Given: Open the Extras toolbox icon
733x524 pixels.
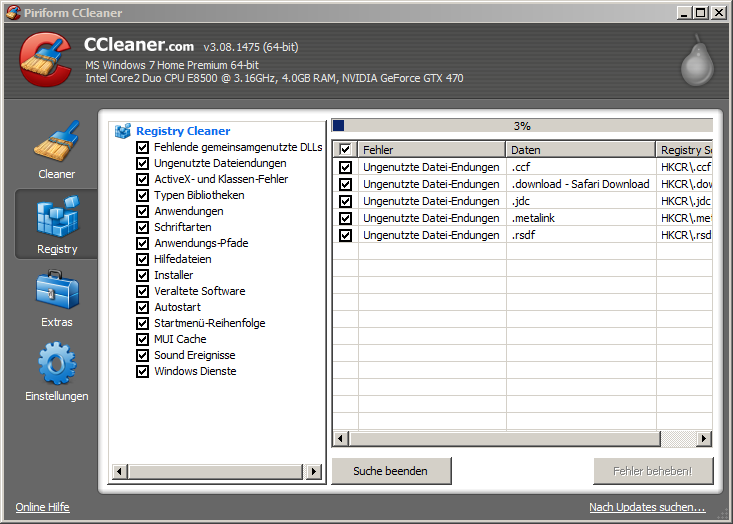Looking at the screenshot, I should (57, 290).
